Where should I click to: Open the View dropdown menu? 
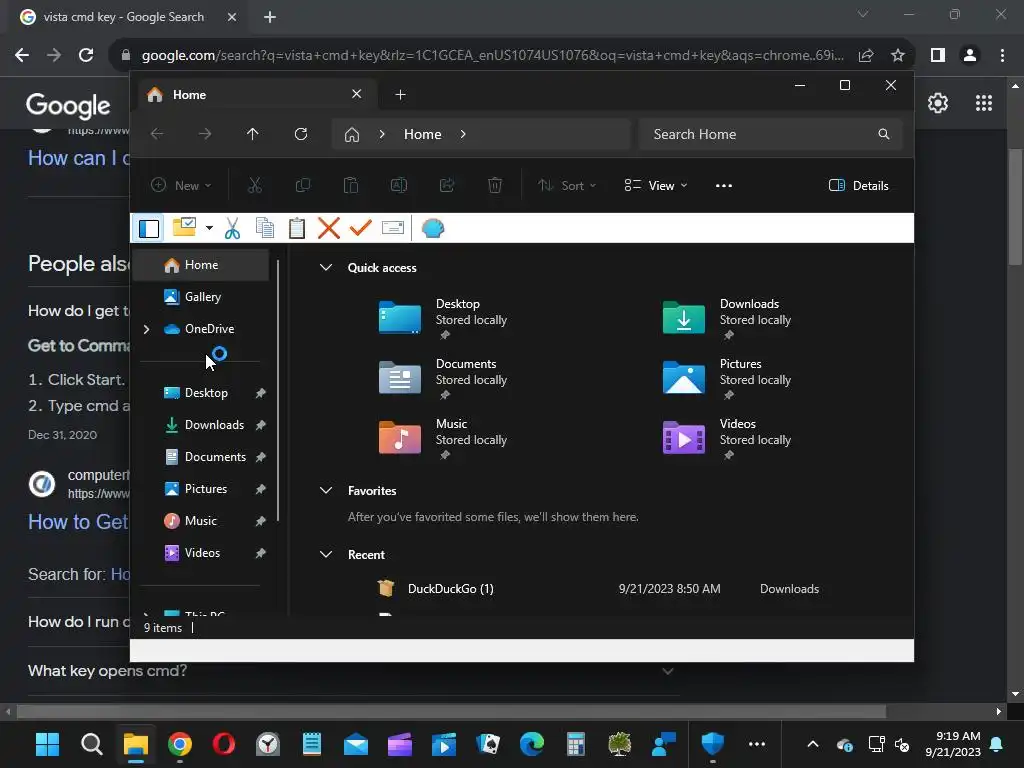(656, 185)
